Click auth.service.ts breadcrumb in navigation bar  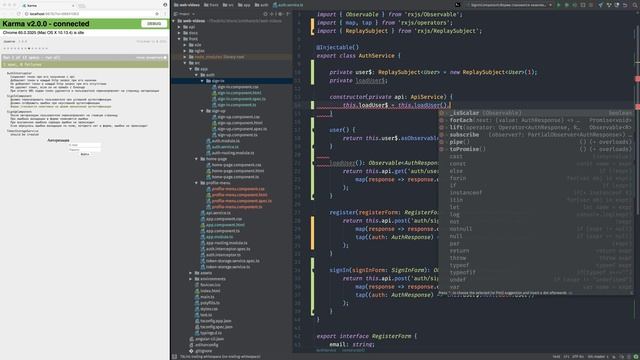click(x=288, y=5)
